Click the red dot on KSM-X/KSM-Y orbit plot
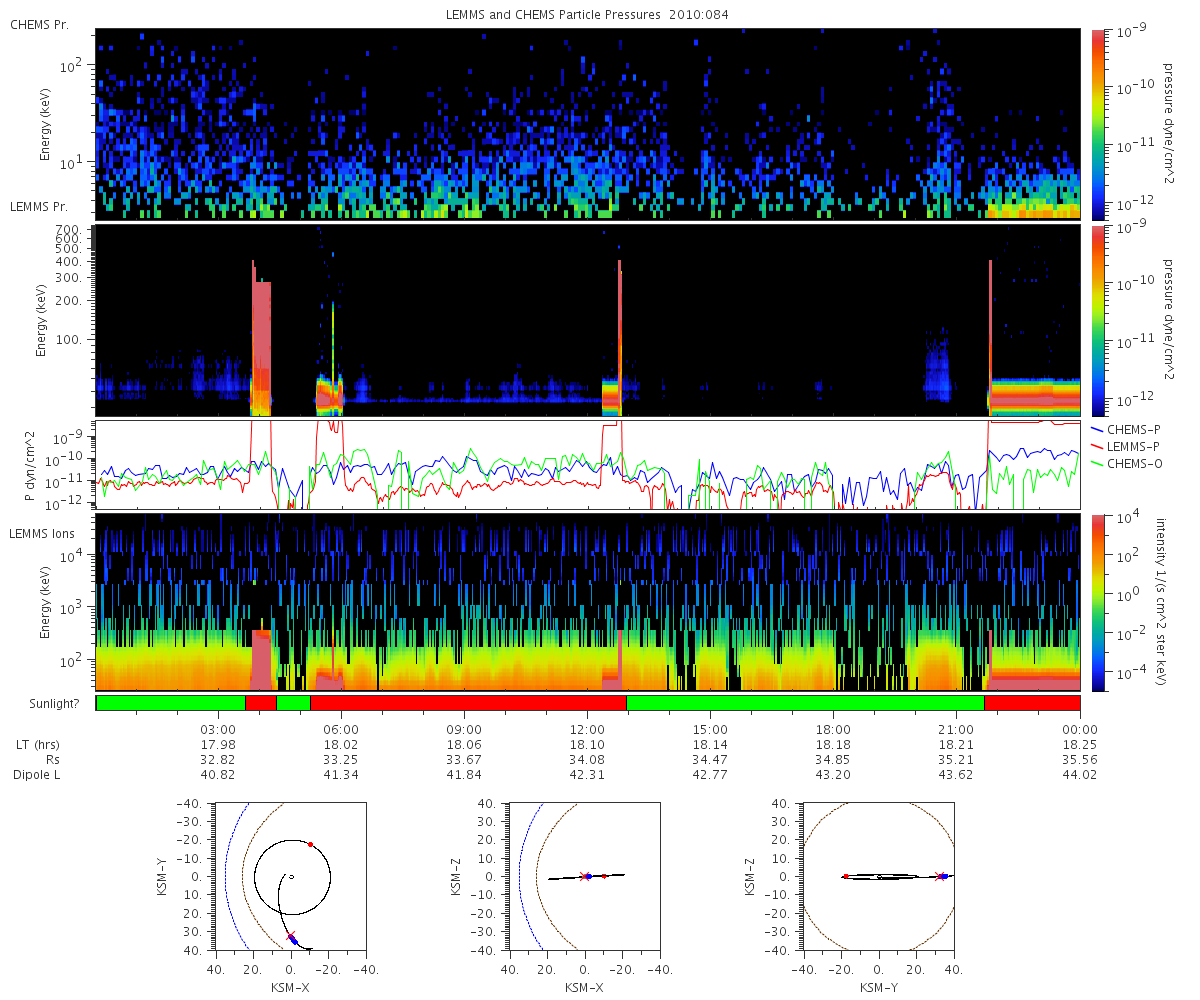Image resolution: width=1200 pixels, height=1000 pixels. point(310,845)
